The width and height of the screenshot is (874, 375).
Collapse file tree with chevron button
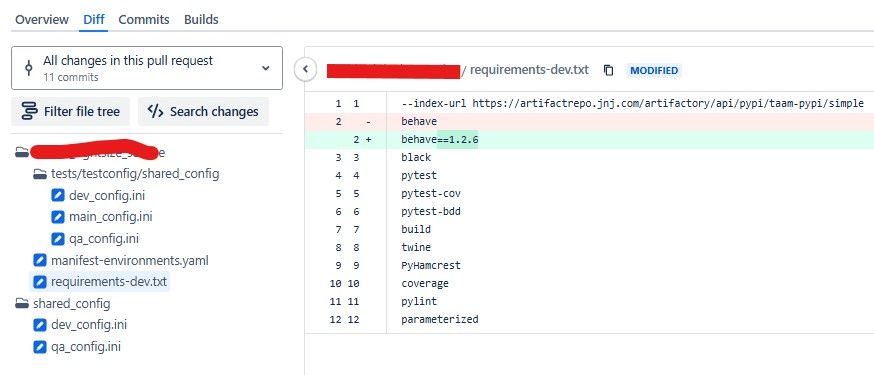point(305,70)
